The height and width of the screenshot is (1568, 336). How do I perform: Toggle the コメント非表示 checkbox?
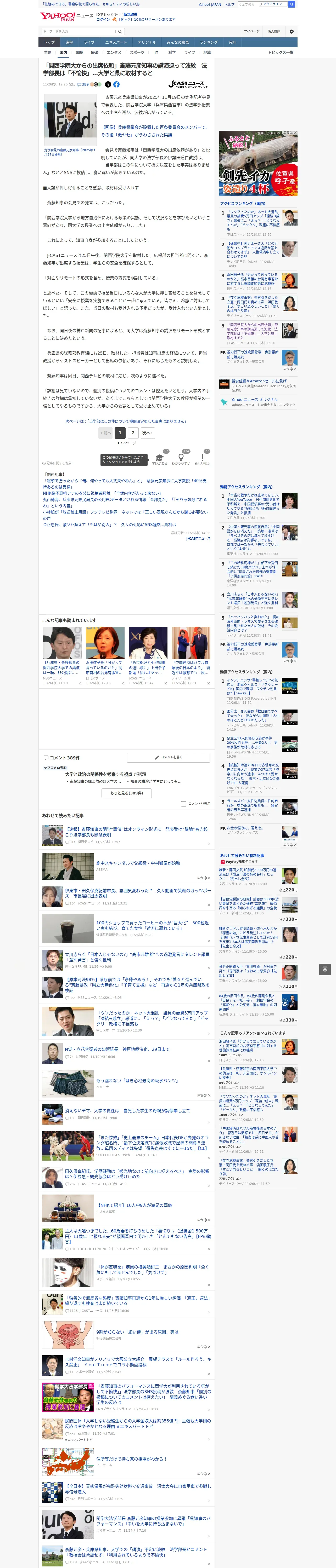pyautogui.click(x=183, y=804)
